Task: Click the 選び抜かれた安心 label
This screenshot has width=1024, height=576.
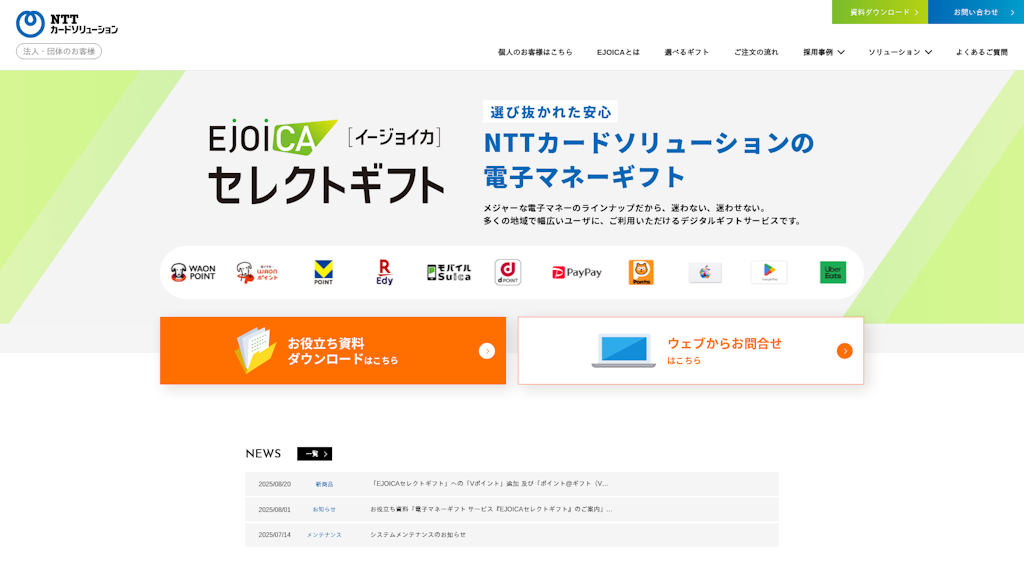Action: click(x=550, y=112)
